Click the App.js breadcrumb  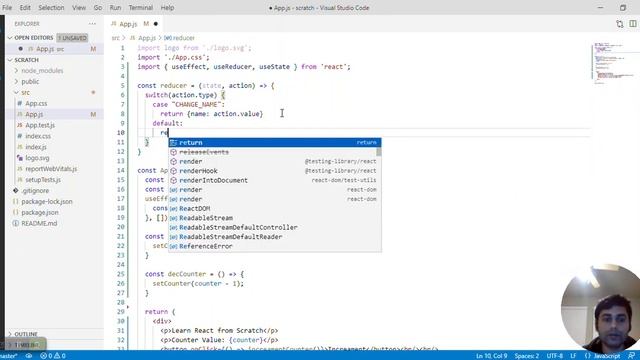(147, 38)
